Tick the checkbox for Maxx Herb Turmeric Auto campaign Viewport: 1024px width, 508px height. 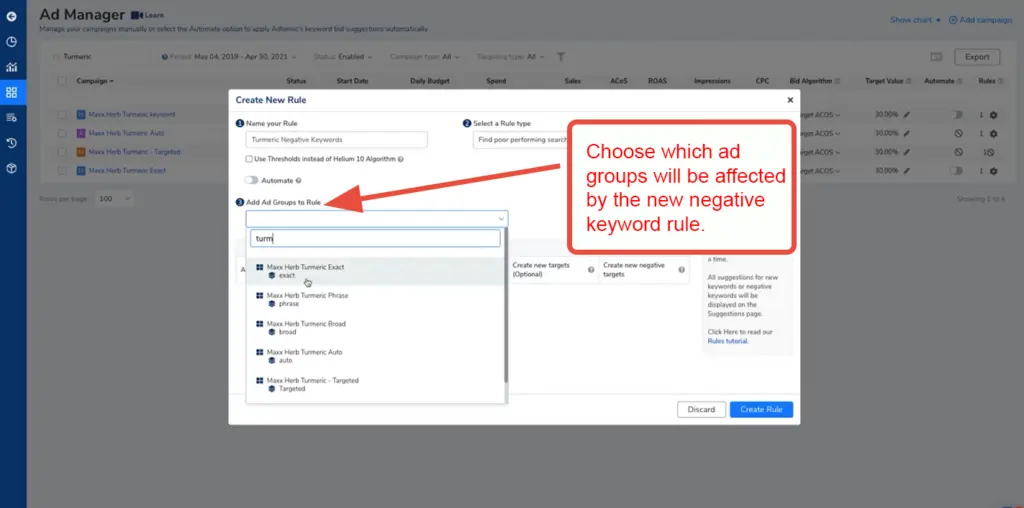pos(62,133)
